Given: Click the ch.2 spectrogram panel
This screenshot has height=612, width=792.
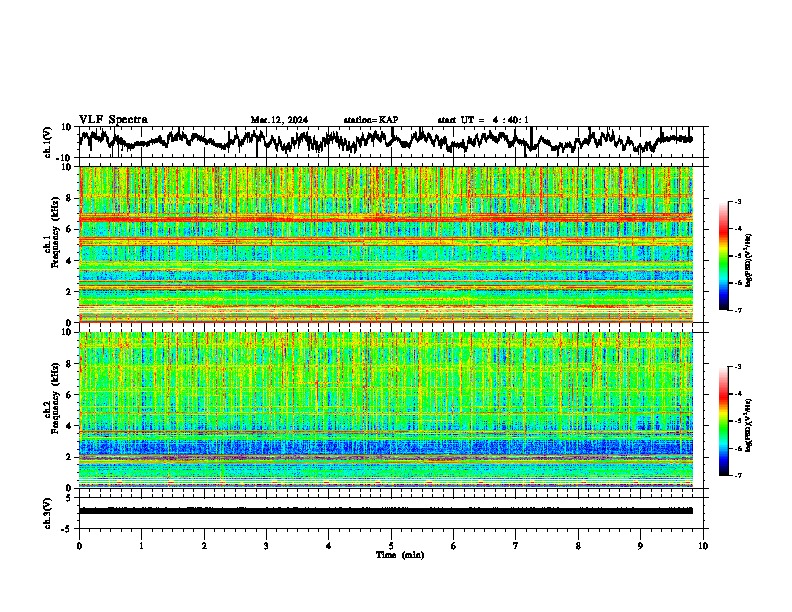Looking at the screenshot, I should pyautogui.click(x=386, y=410).
